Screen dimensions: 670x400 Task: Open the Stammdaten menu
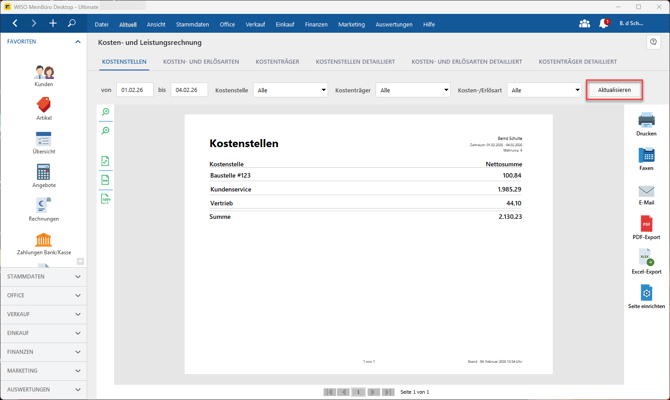(x=192, y=24)
